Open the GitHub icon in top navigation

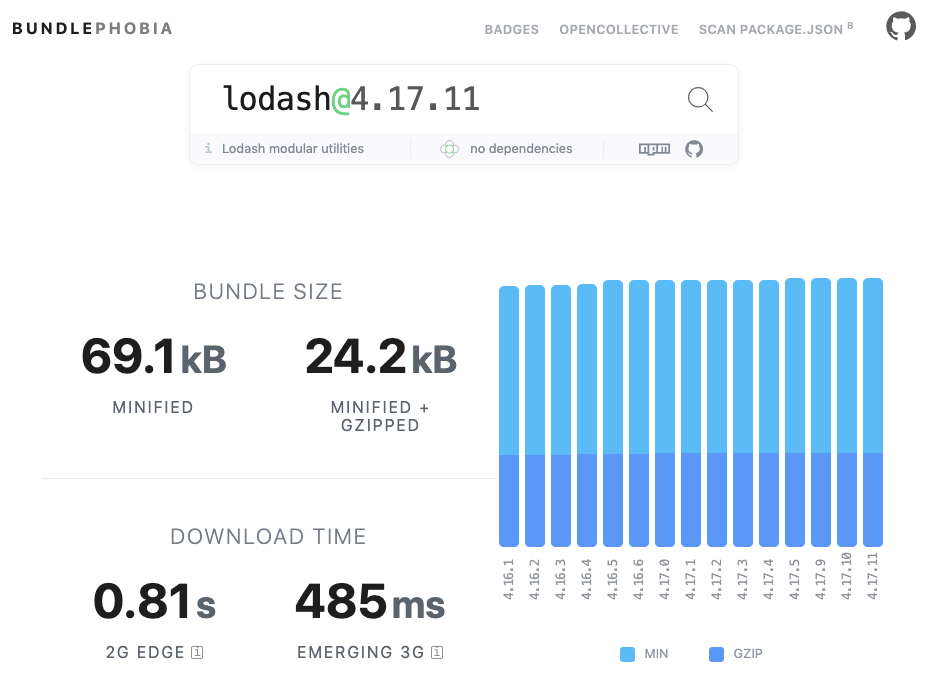pos(900,26)
